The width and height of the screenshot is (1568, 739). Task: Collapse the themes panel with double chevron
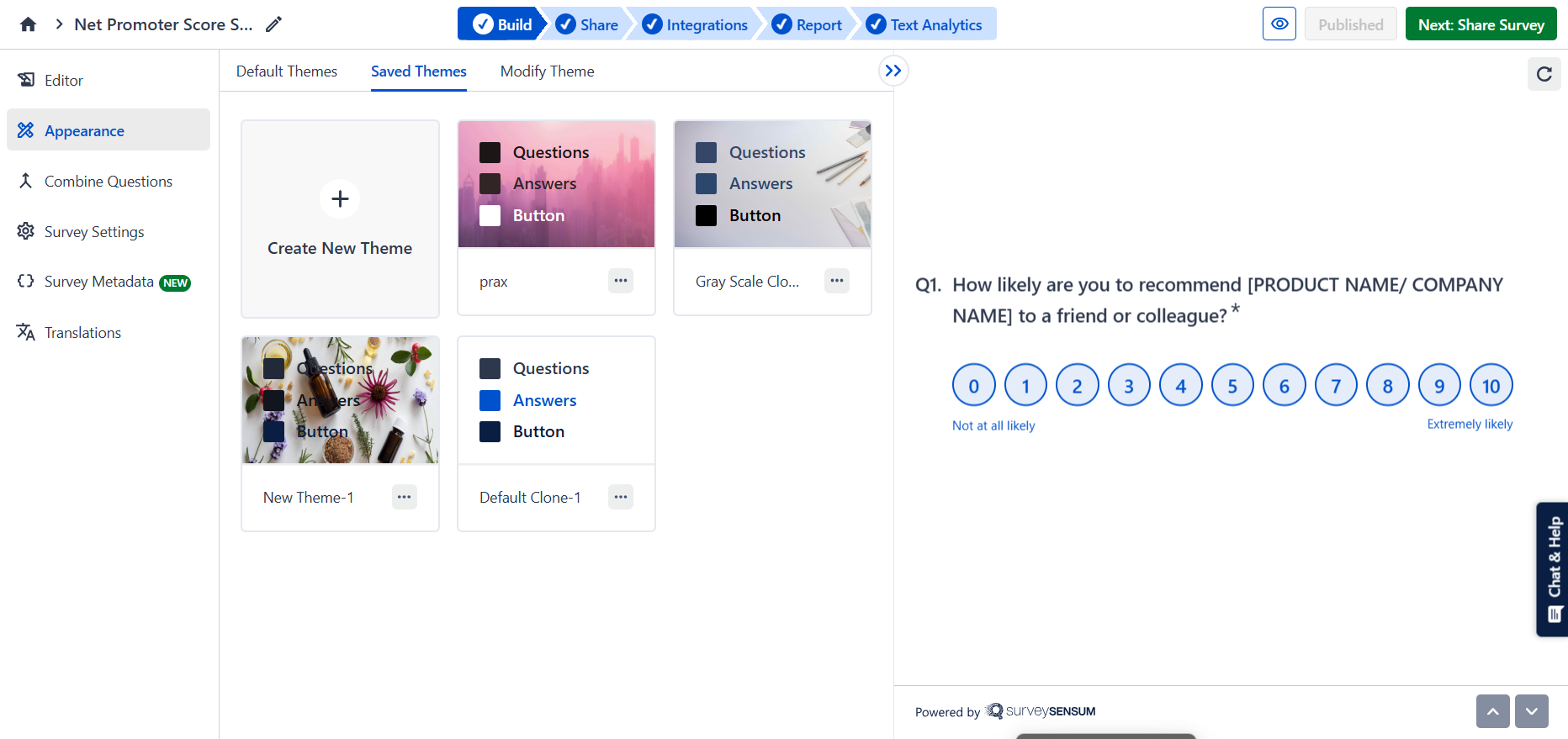tap(893, 71)
